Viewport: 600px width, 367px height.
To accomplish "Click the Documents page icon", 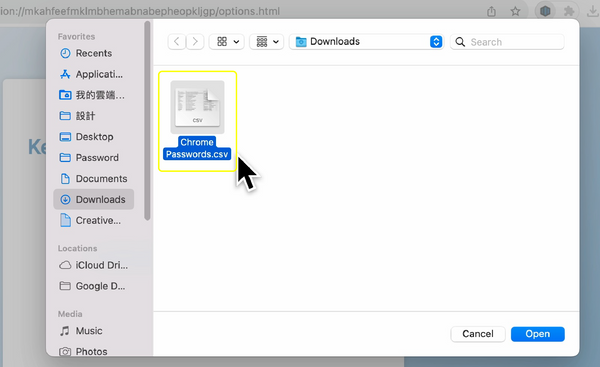I will click(x=65, y=179).
